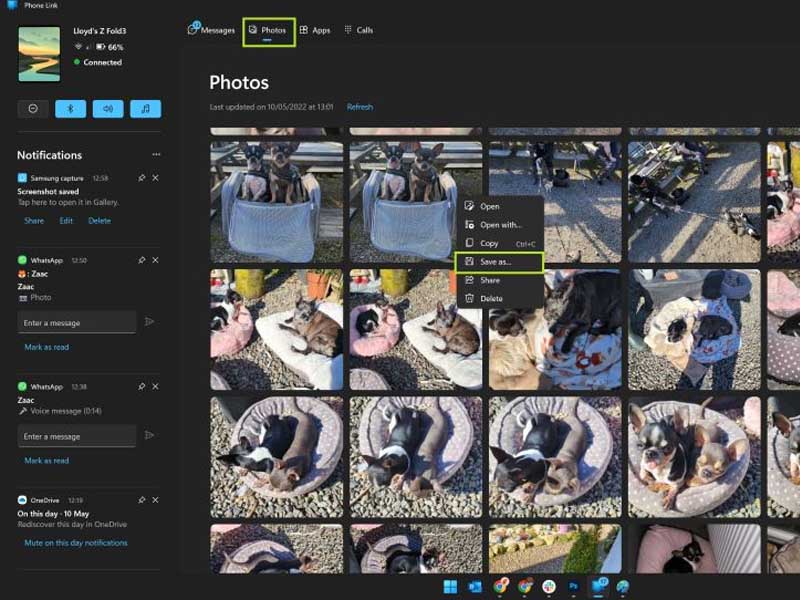Screen dimensions: 800x600
Task: Focus the message field under the voice message notification
Action: pos(77,436)
